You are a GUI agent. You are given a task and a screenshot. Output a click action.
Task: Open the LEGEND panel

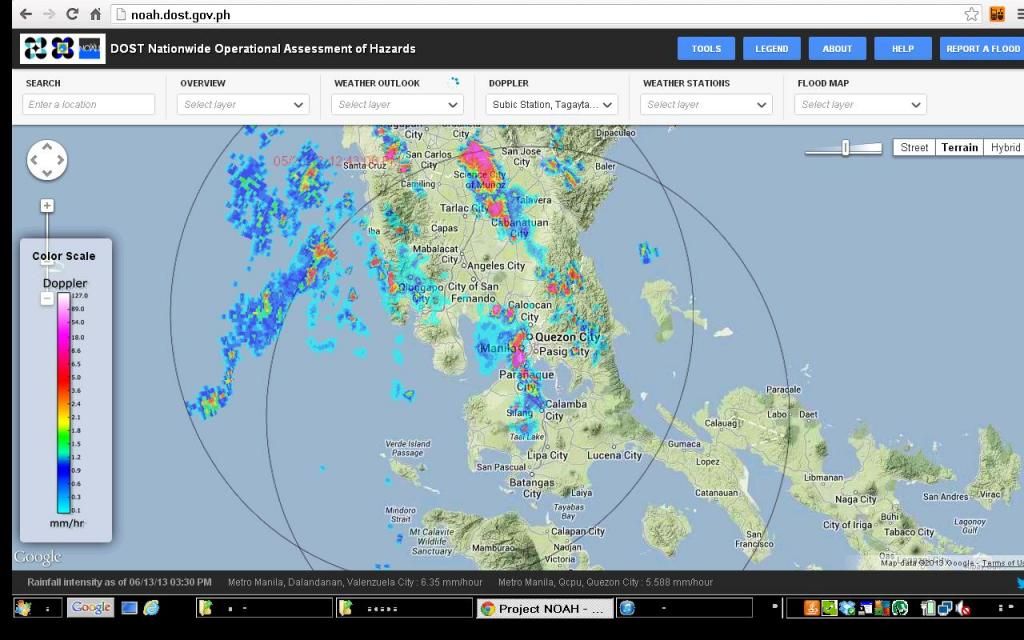tap(772, 48)
